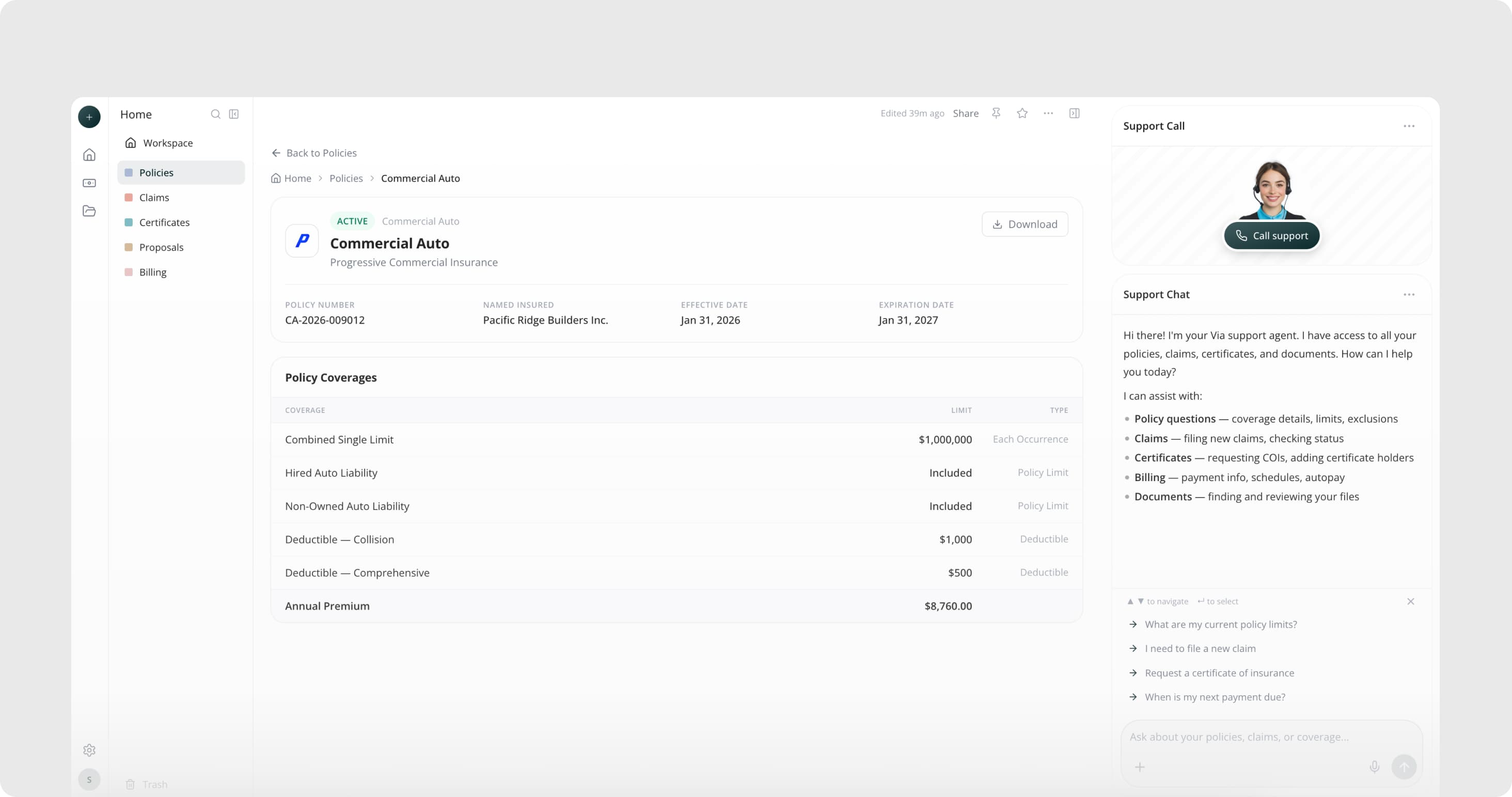1512x797 pixels.
Task: Select Claims in the sidebar
Action: (x=154, y=197)
